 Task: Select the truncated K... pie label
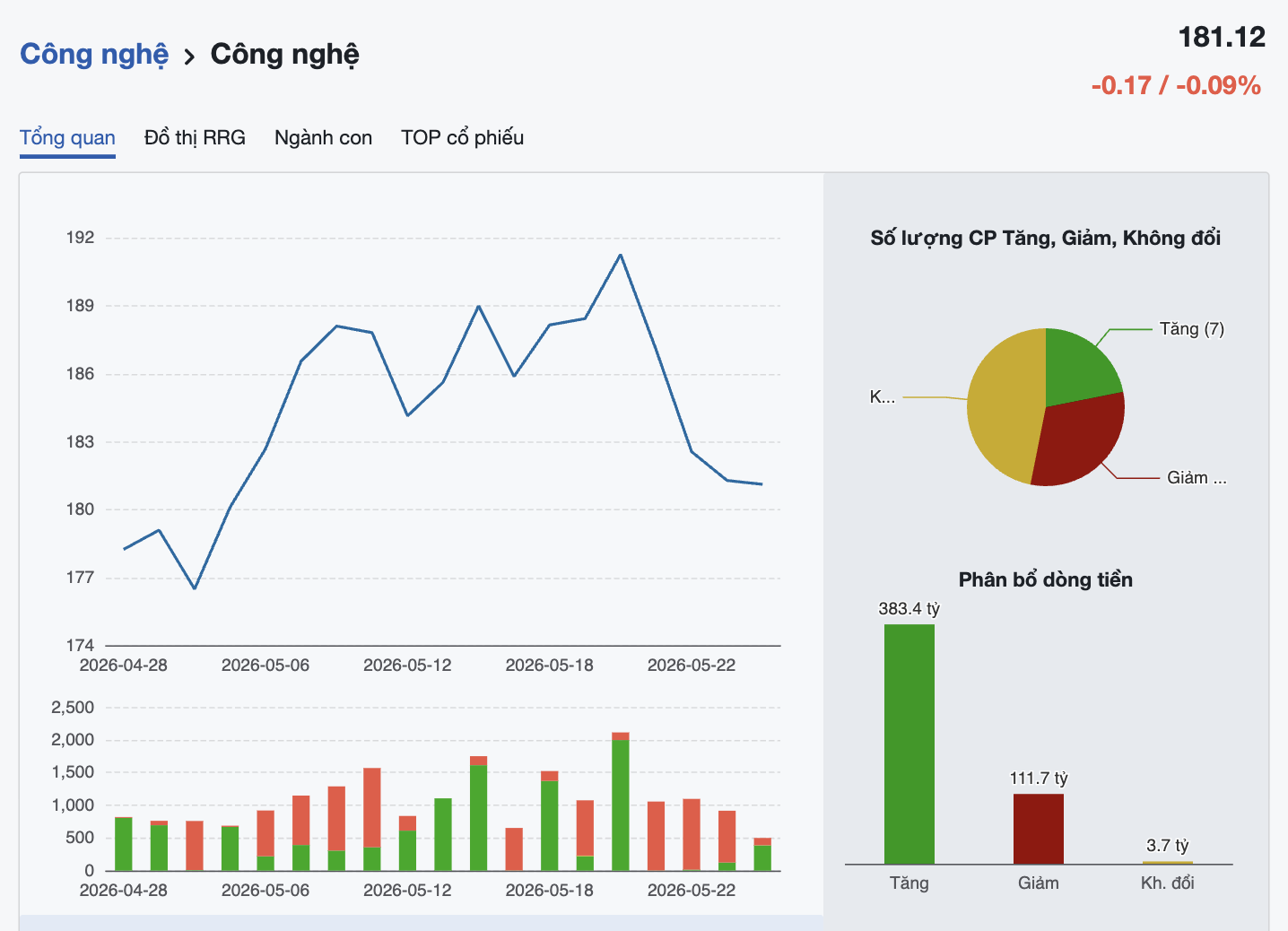(x=883, y=396)
